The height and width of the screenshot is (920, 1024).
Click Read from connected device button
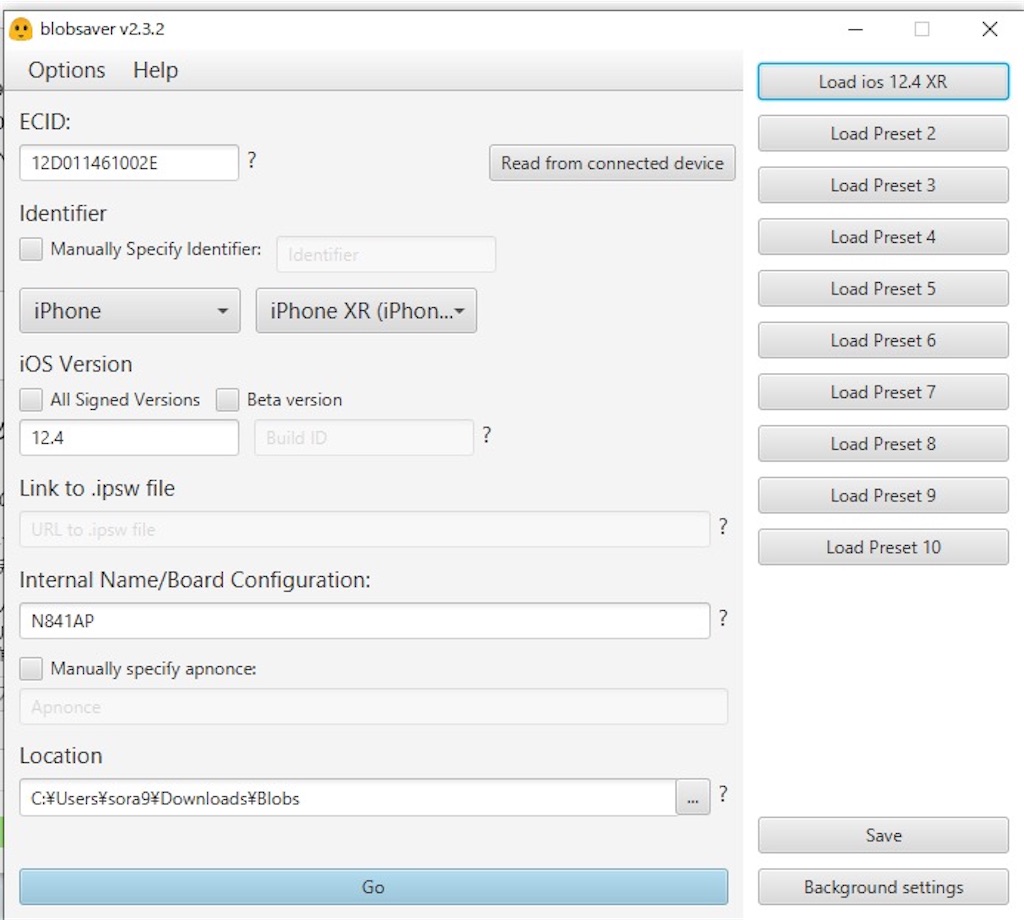[x=612, y=163]
